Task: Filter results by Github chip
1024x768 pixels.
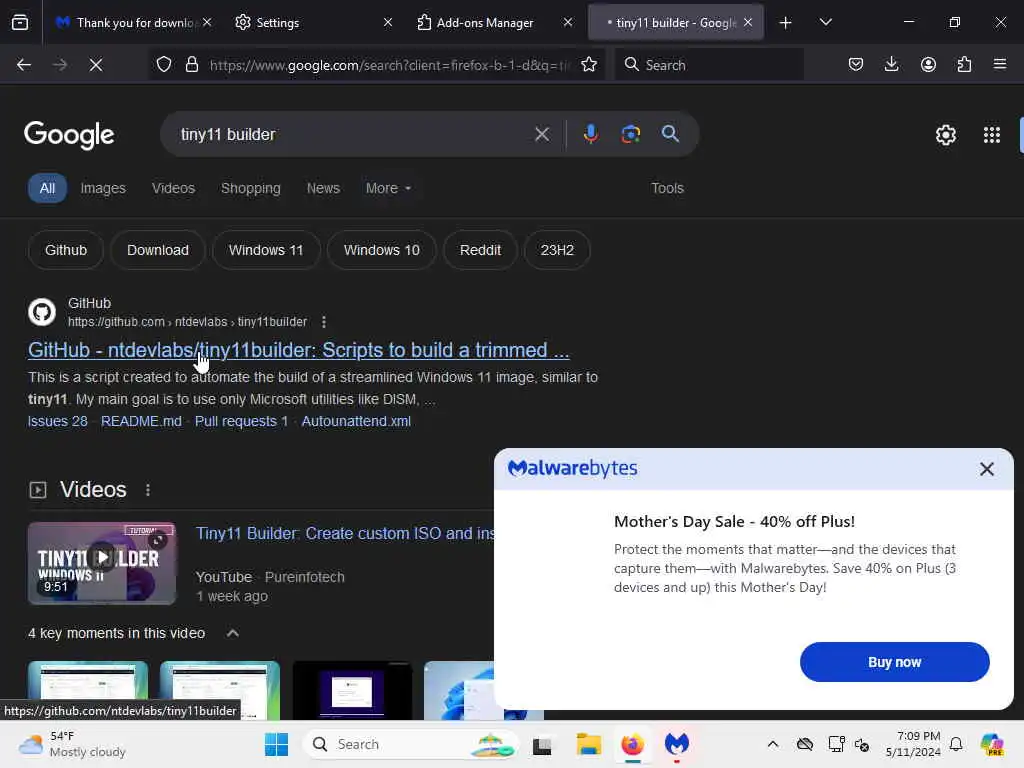Action: 66,250
